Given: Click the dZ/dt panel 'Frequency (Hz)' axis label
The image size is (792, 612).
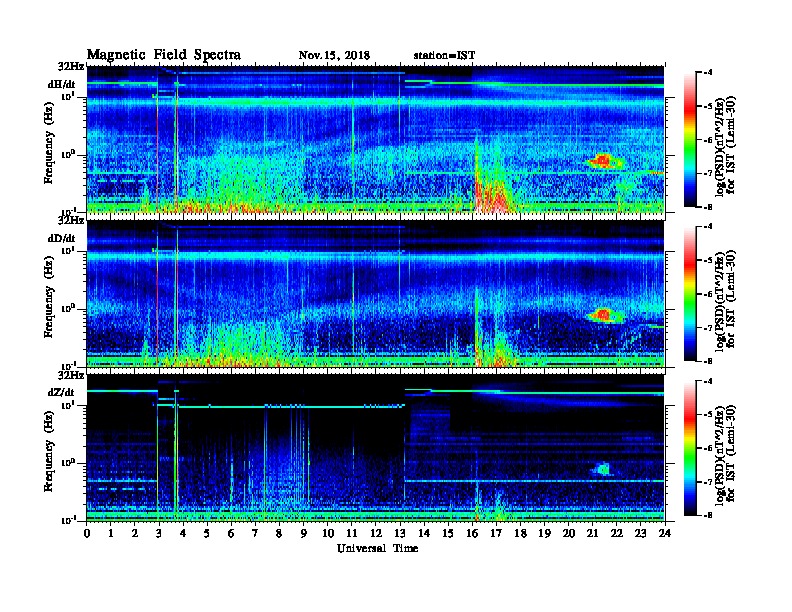Looking at the screenshot, I should (48, 451).
